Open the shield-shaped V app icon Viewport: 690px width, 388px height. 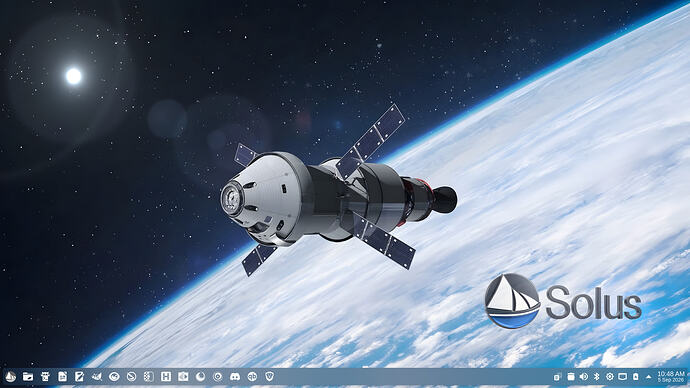(270, 377)
